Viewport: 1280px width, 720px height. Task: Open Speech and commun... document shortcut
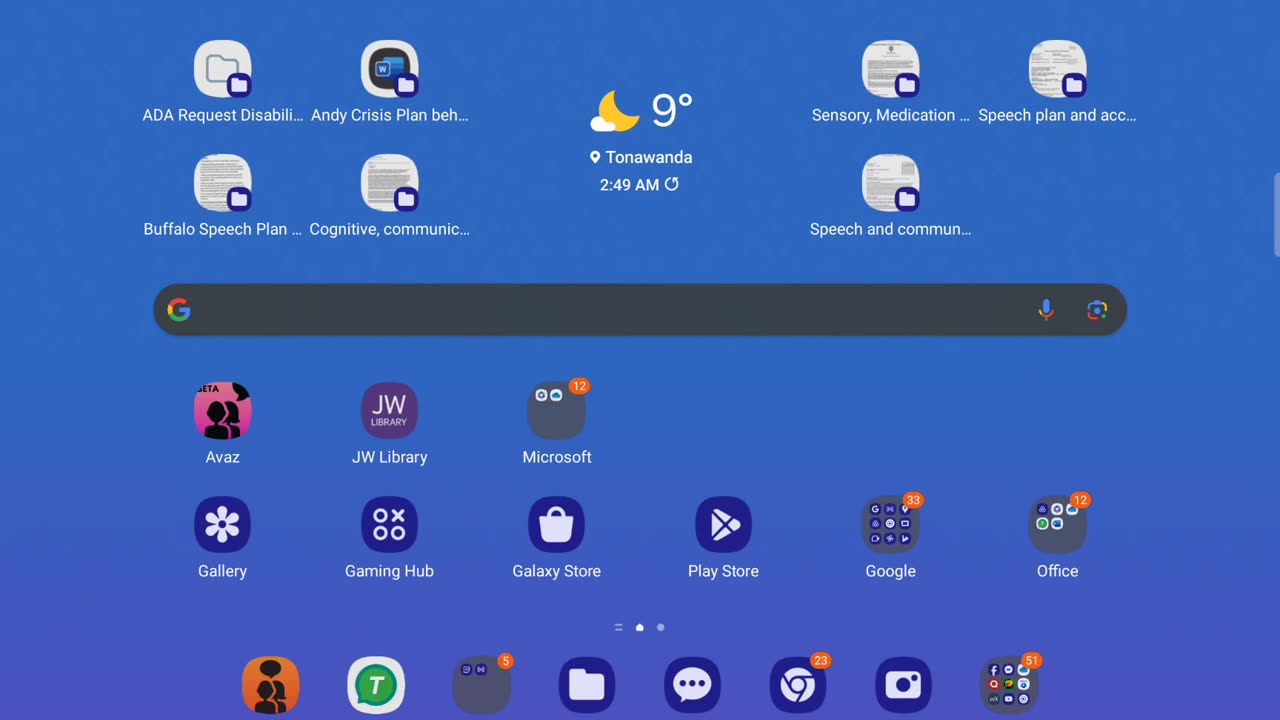click(890, 183)
